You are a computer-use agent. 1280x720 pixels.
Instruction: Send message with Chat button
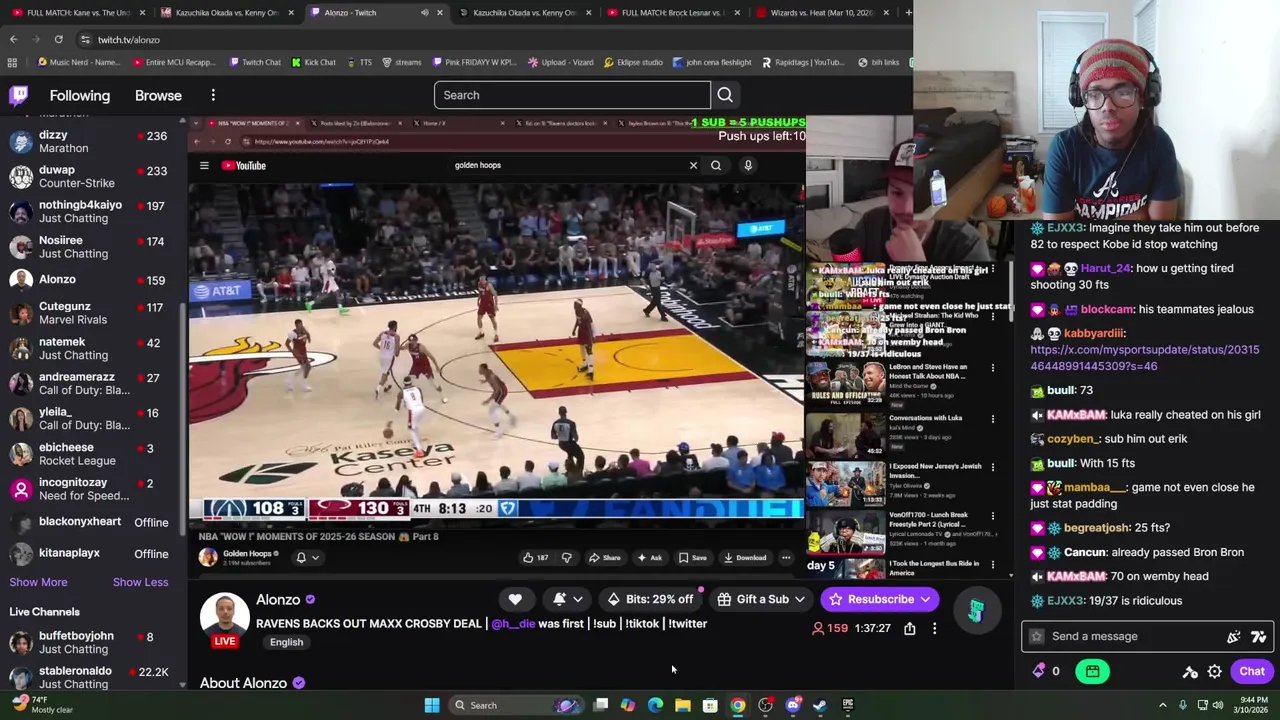pyautogui.click(x=1252, y=672)
